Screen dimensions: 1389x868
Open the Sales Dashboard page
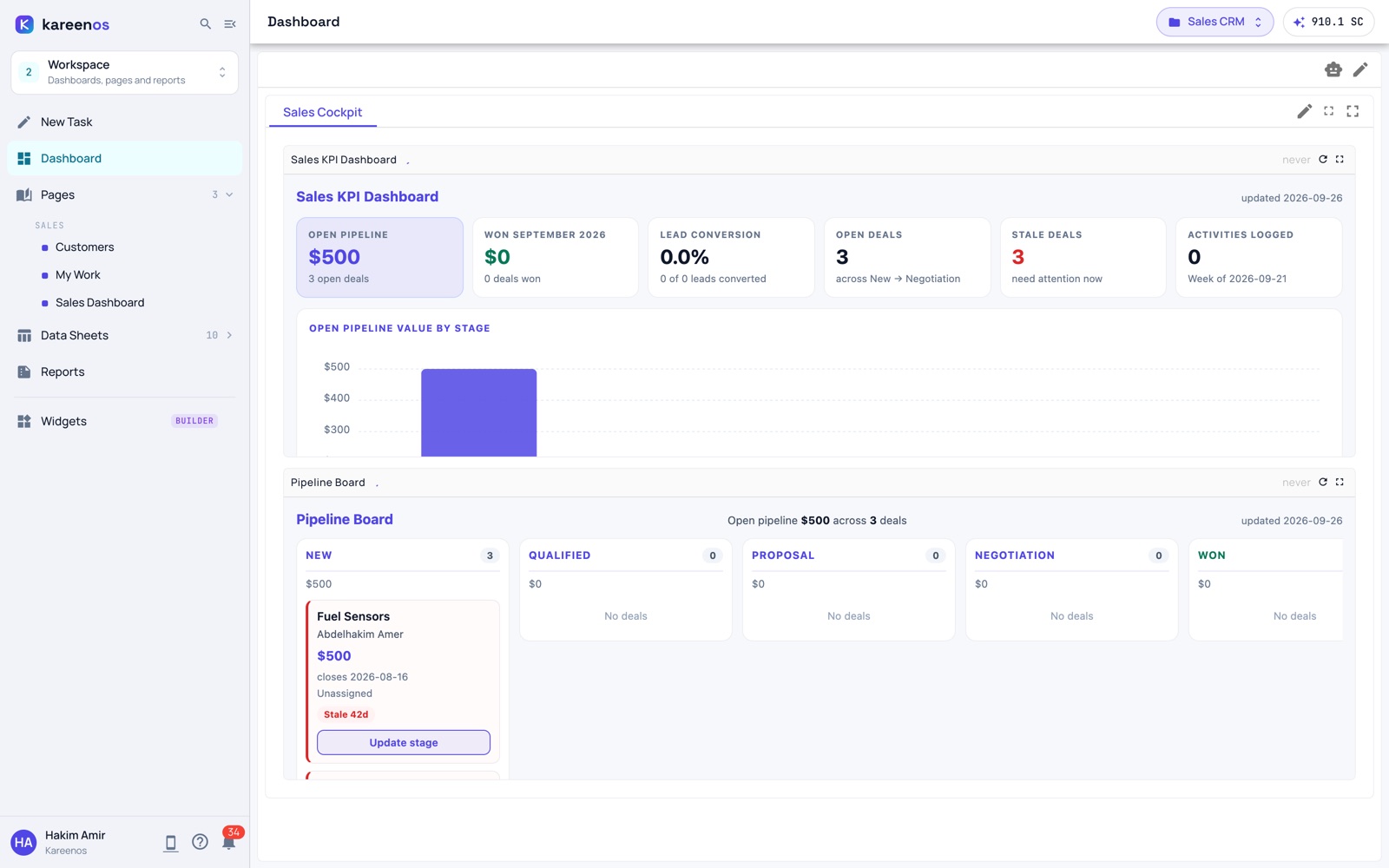(x=100, y=303)
